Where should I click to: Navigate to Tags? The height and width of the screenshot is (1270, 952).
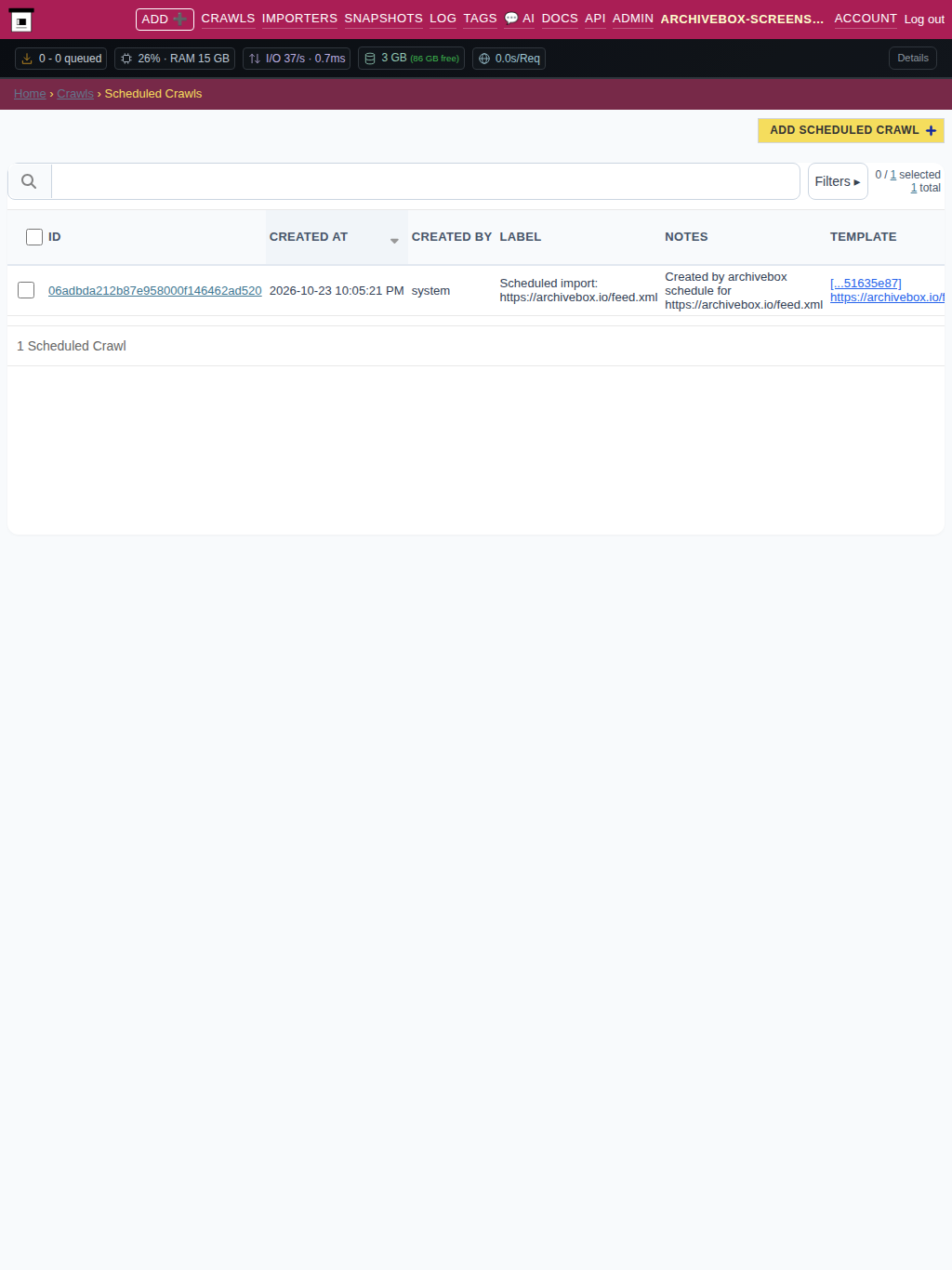click(x=480, y=19)
